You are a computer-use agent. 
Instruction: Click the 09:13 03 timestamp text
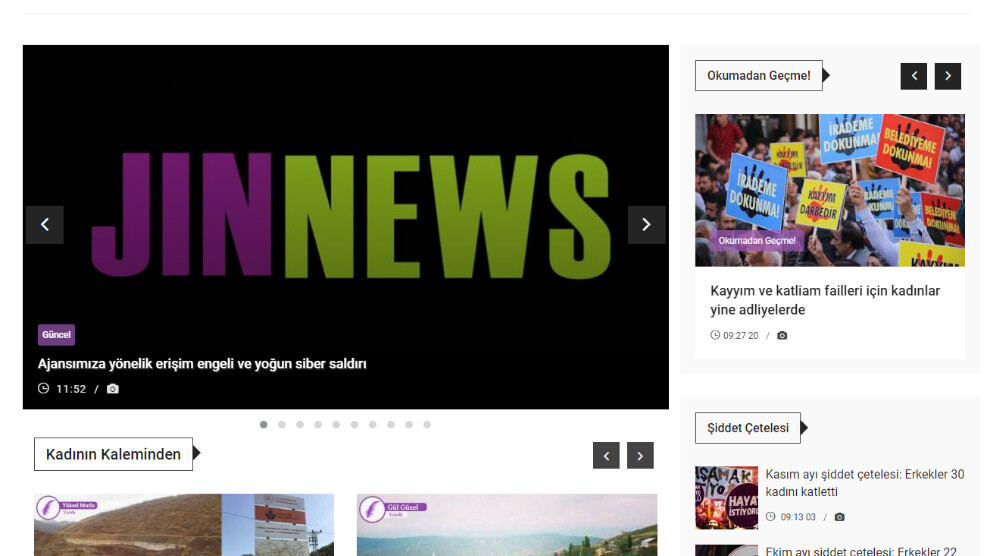click(798, 517)
